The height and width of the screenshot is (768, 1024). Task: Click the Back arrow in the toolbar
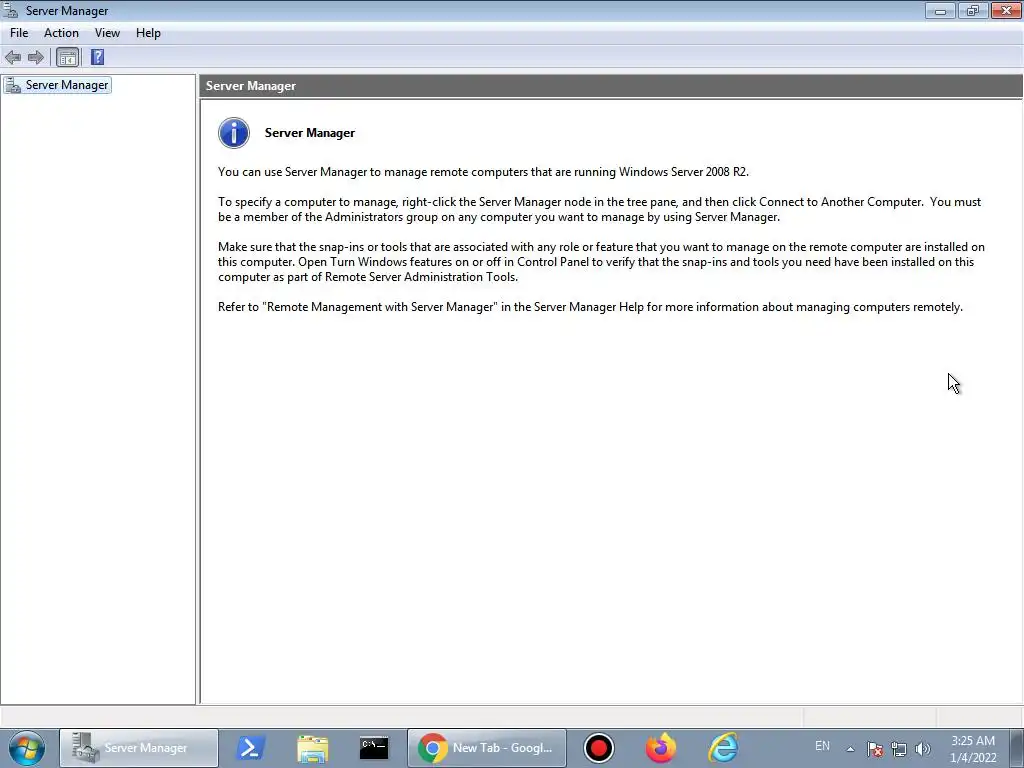(13, 57)
